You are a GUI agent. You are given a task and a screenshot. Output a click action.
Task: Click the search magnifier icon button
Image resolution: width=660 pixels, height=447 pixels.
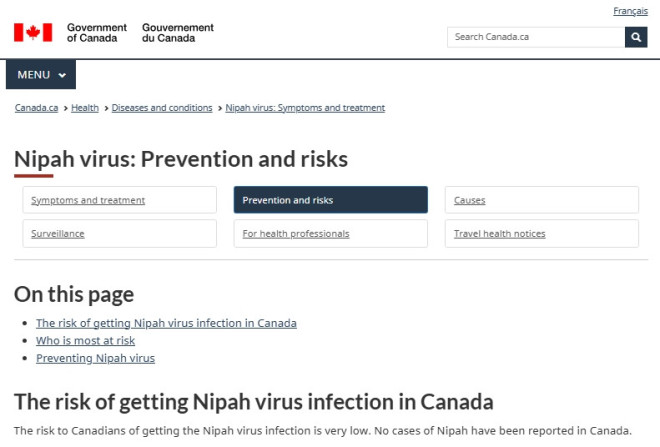(636, 37)
